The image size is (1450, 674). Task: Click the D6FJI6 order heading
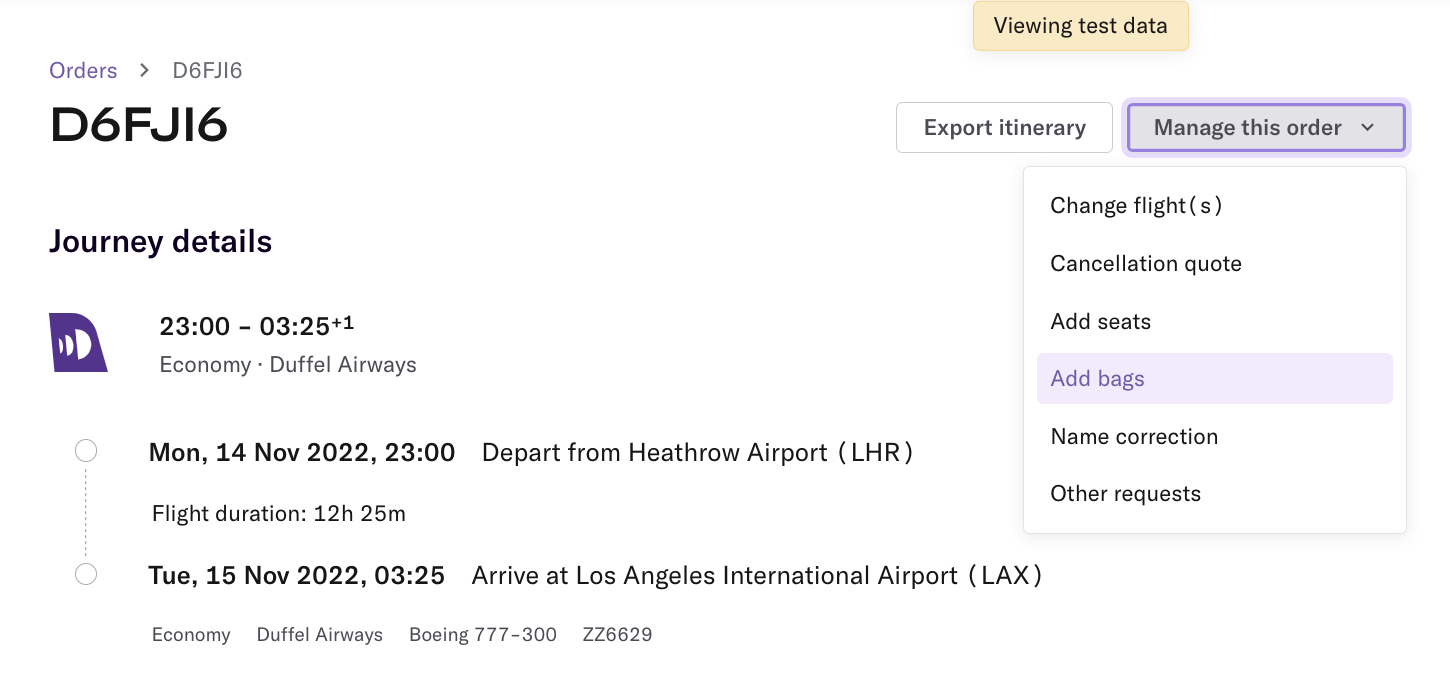click(139, 126)
